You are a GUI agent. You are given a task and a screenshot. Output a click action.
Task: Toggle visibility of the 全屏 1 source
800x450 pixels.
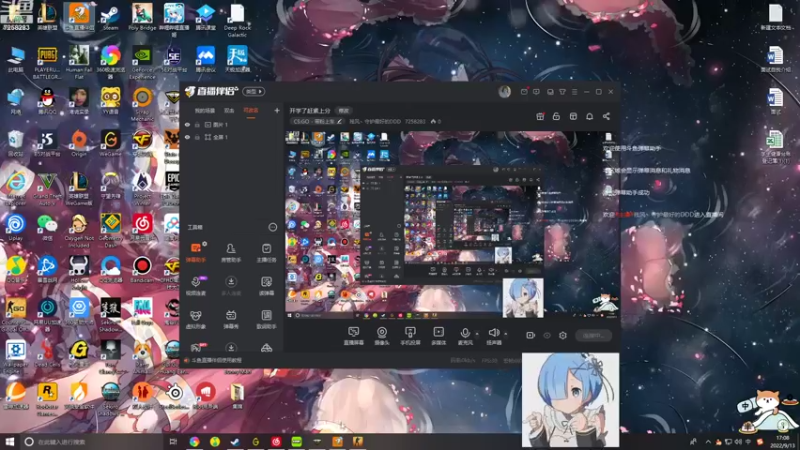tap(187, 137)
